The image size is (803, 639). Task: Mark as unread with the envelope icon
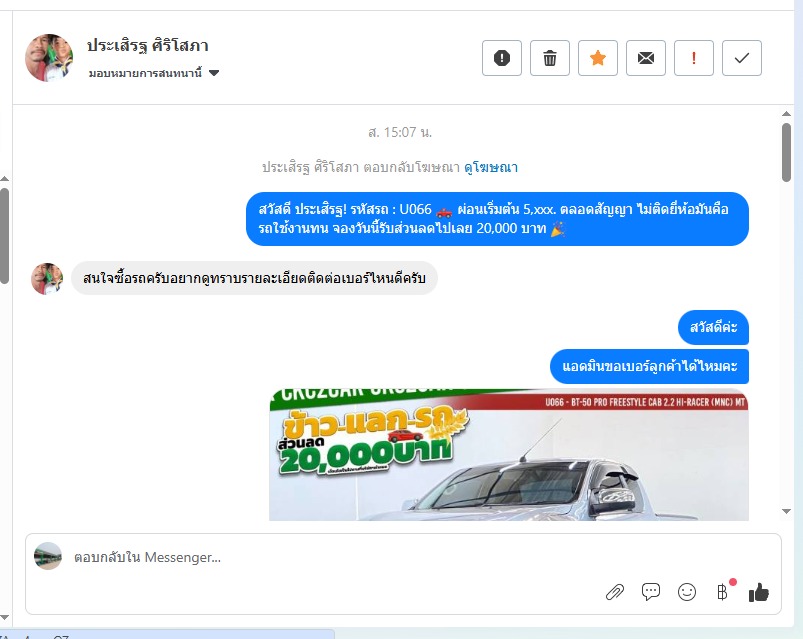click(x=646, y=58)
